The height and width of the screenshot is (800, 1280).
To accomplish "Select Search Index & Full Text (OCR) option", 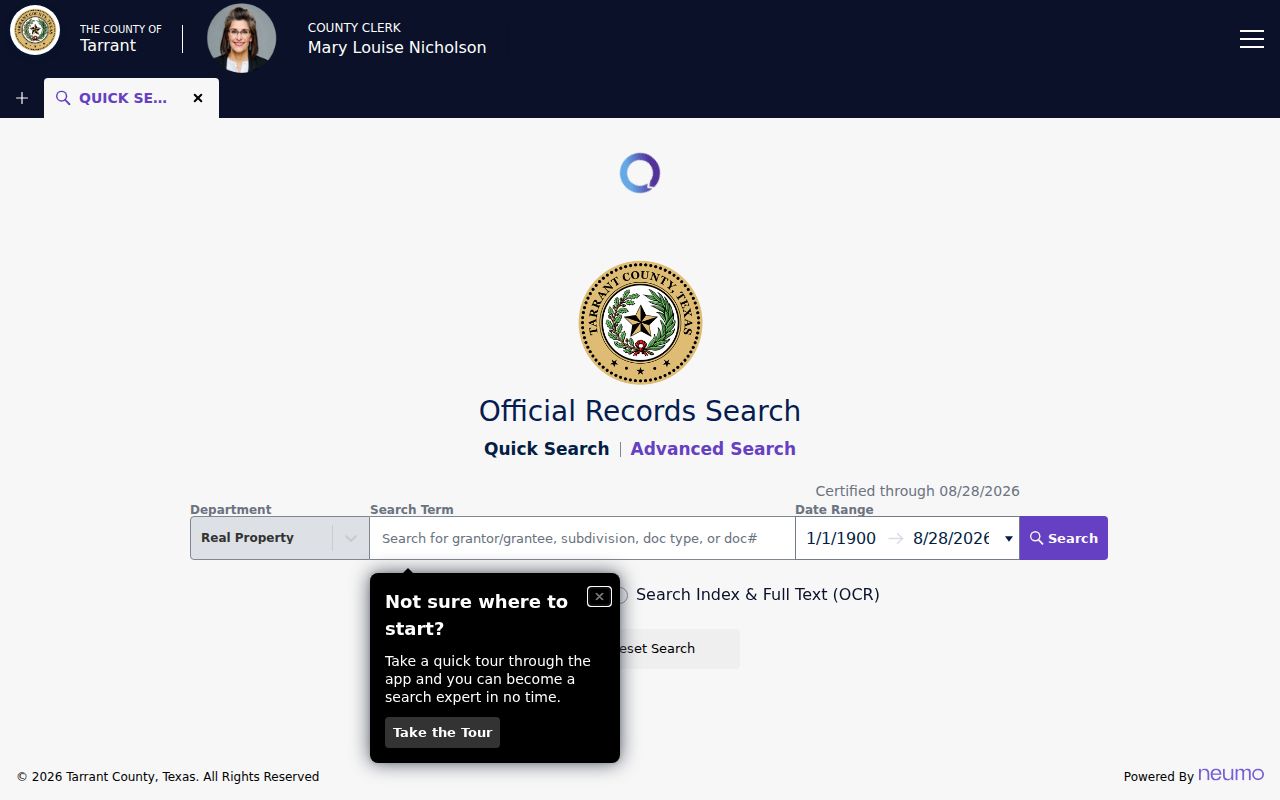I will click(748, 595).
